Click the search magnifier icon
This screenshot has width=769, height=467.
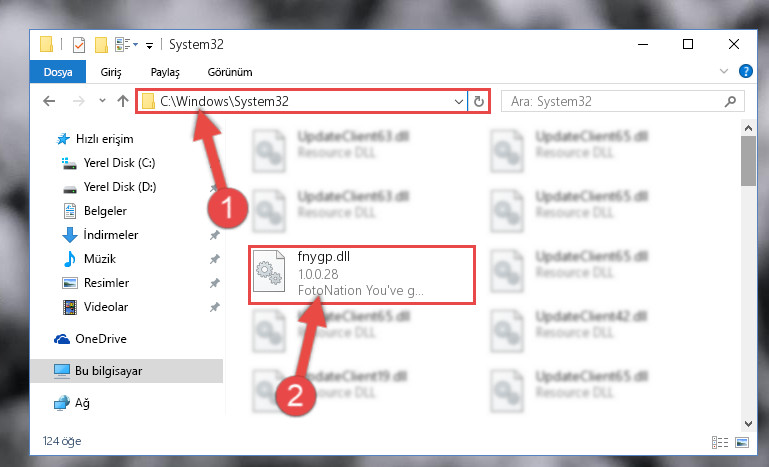[730, 102]
